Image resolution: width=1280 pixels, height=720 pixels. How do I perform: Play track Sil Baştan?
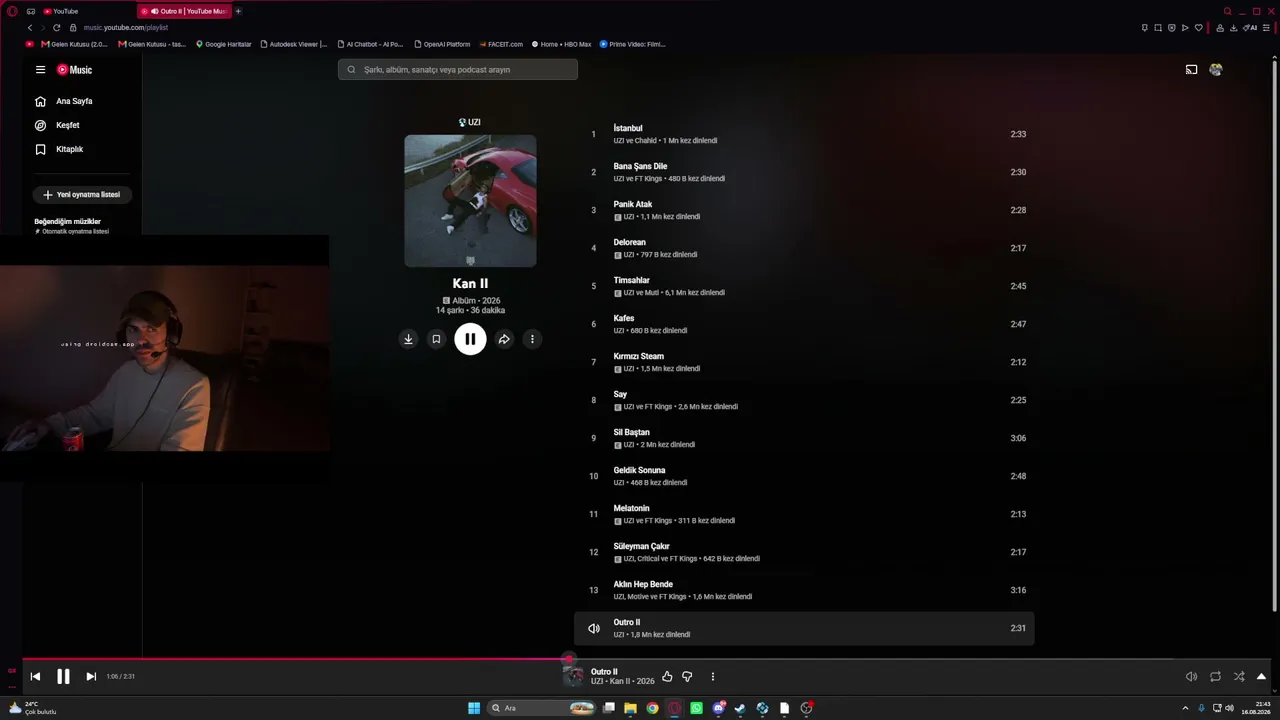tap(804, 438)
